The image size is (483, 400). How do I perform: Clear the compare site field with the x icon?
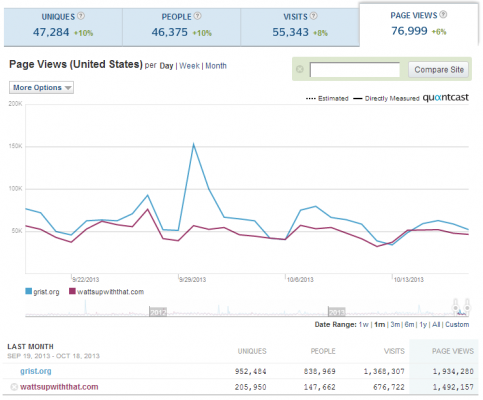(x=300, y=69)
